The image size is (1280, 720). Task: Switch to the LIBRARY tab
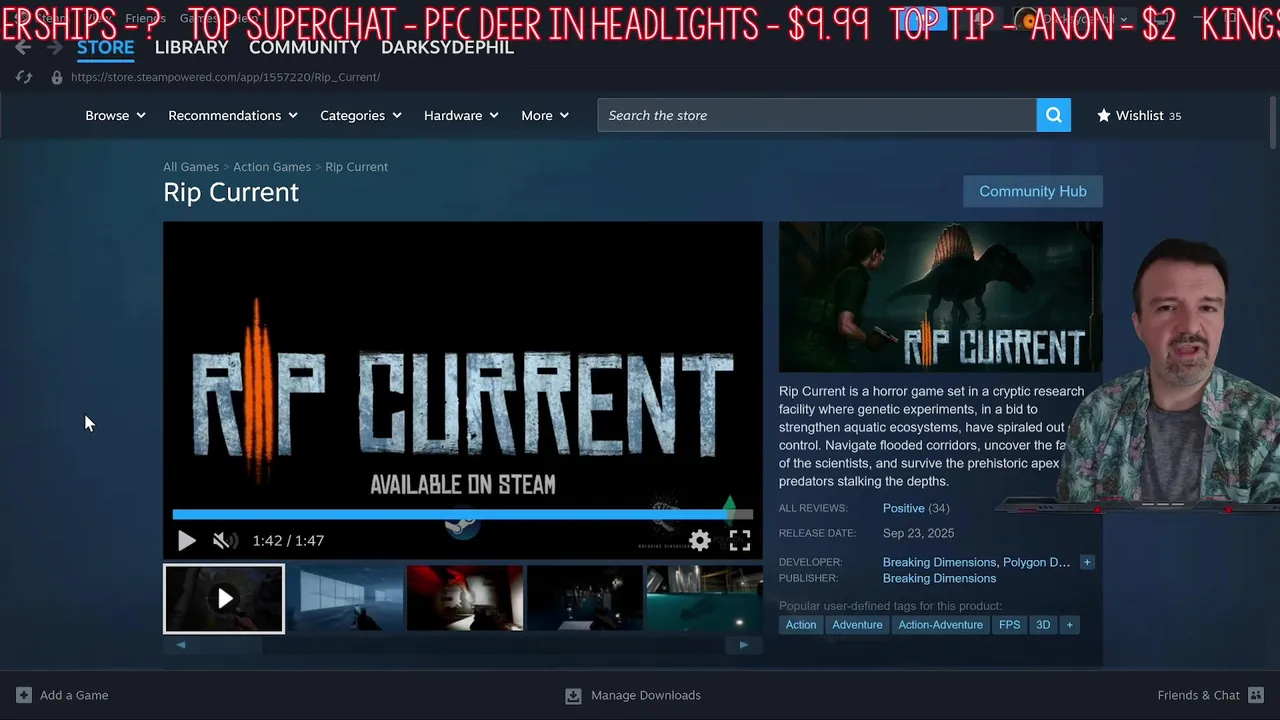191,47
